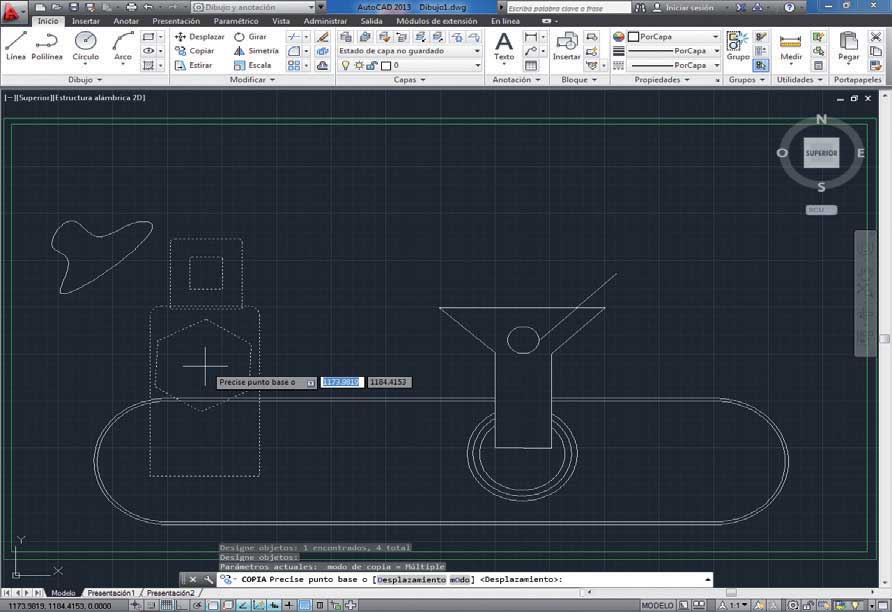Activate the Círculo tool
892x612 pixels.
point(85,46)
